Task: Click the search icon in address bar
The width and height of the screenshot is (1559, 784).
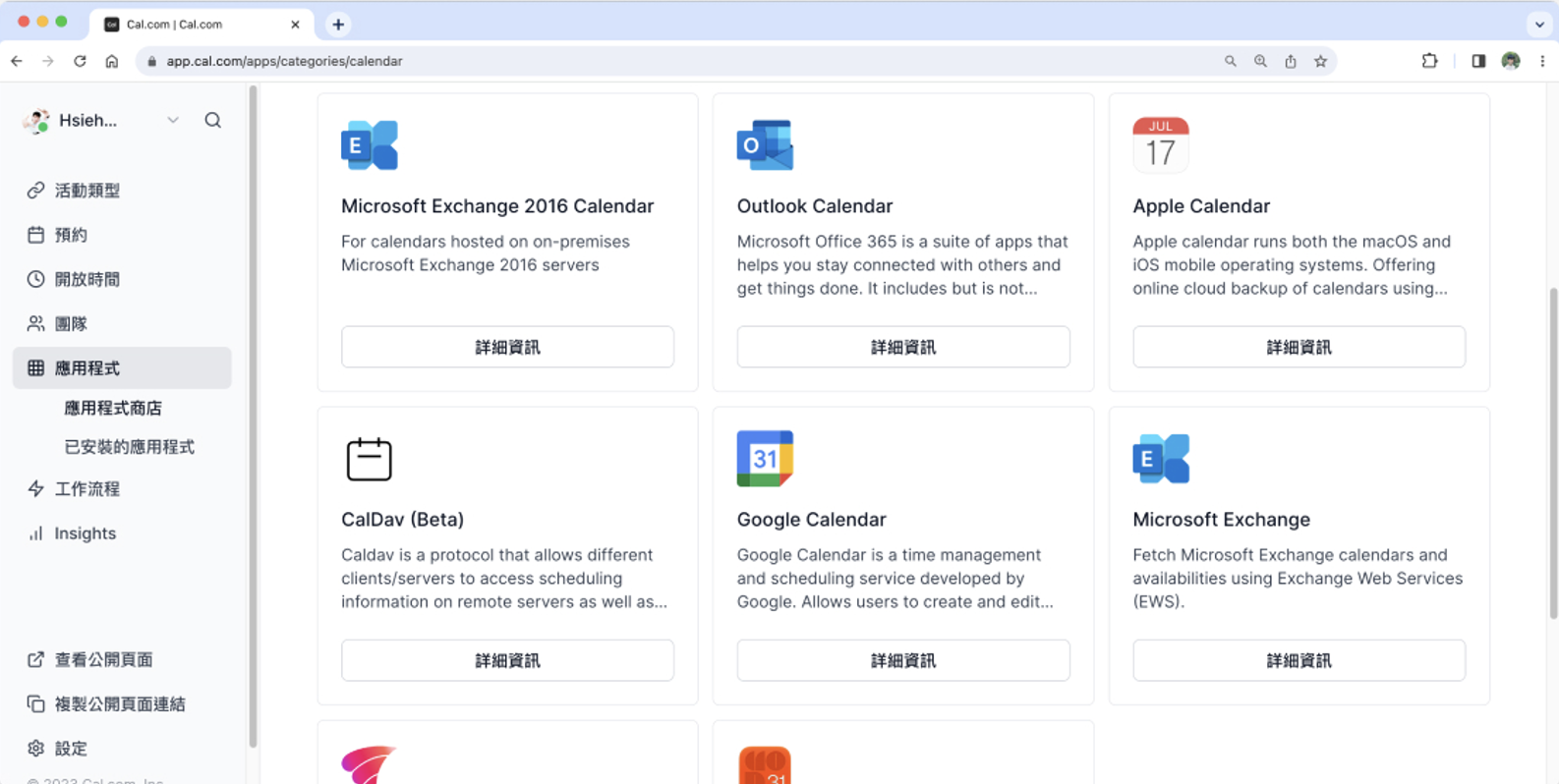Action: [1230, 61]
